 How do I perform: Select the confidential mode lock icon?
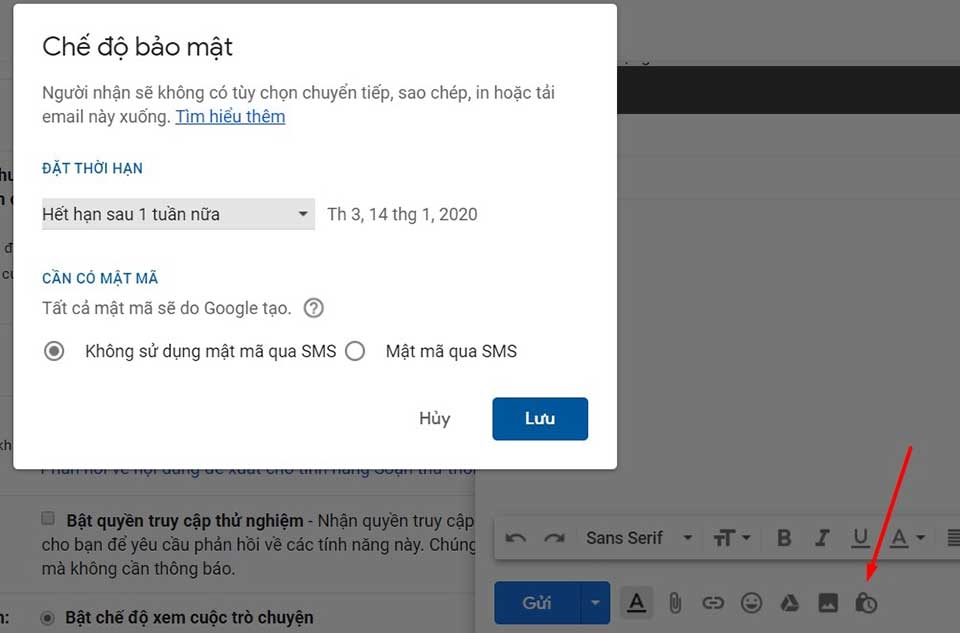tap(868, 603)
